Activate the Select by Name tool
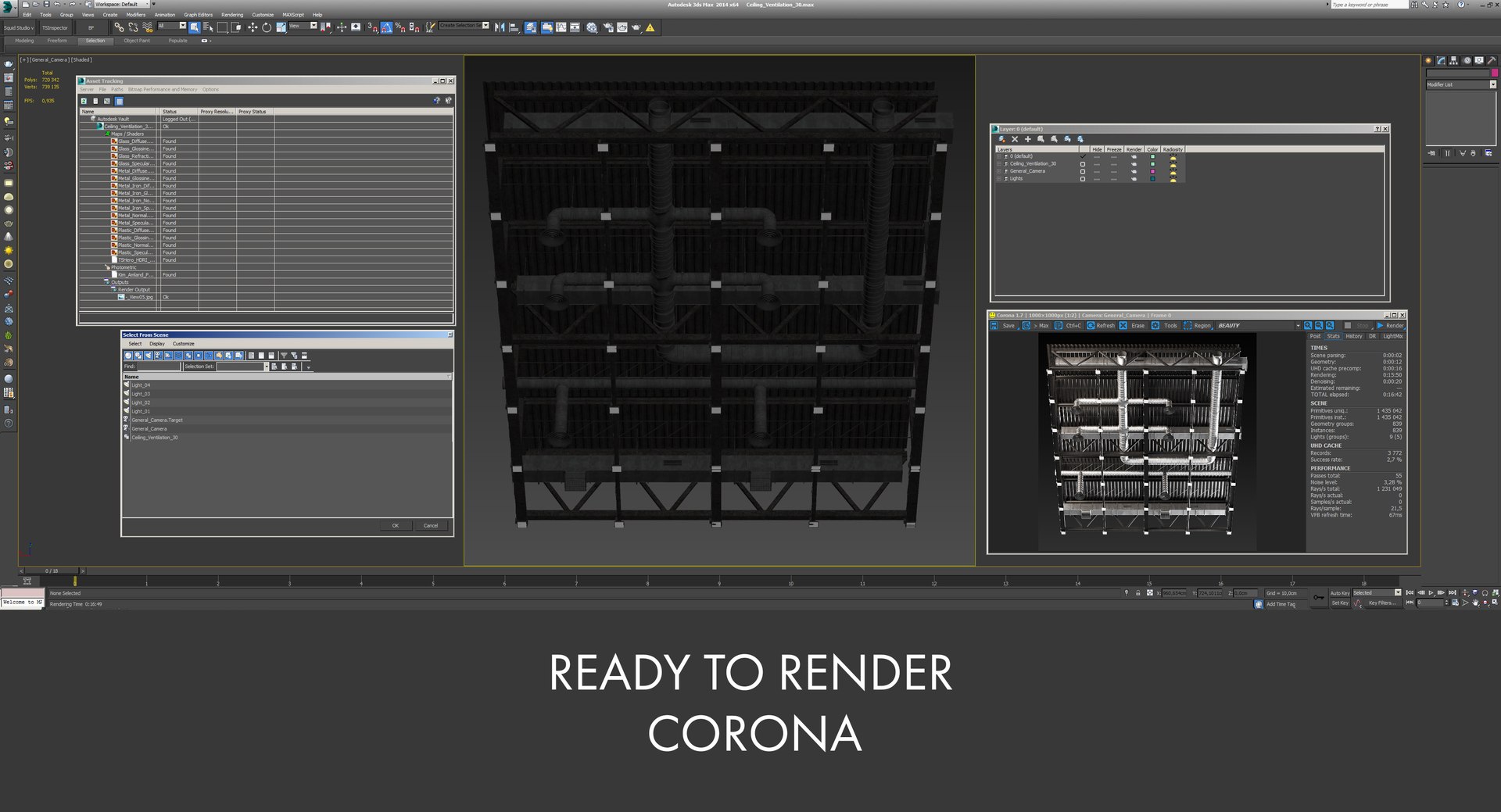 tap(208, 27)
